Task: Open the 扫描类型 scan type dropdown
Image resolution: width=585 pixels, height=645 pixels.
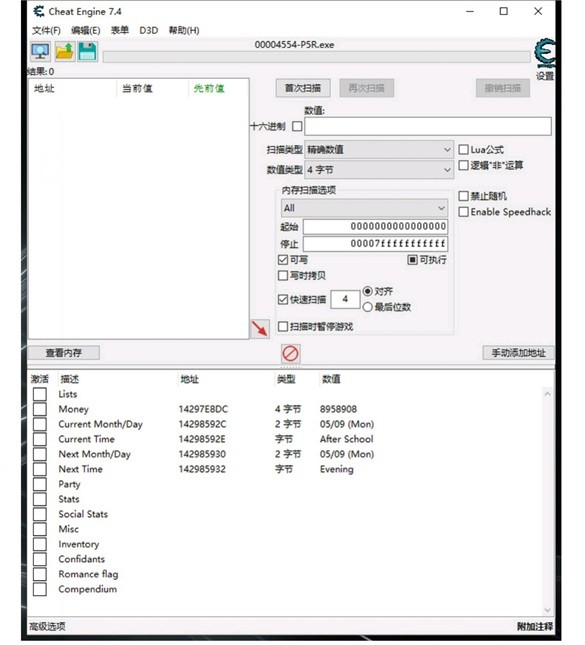Action: point(379,149)
